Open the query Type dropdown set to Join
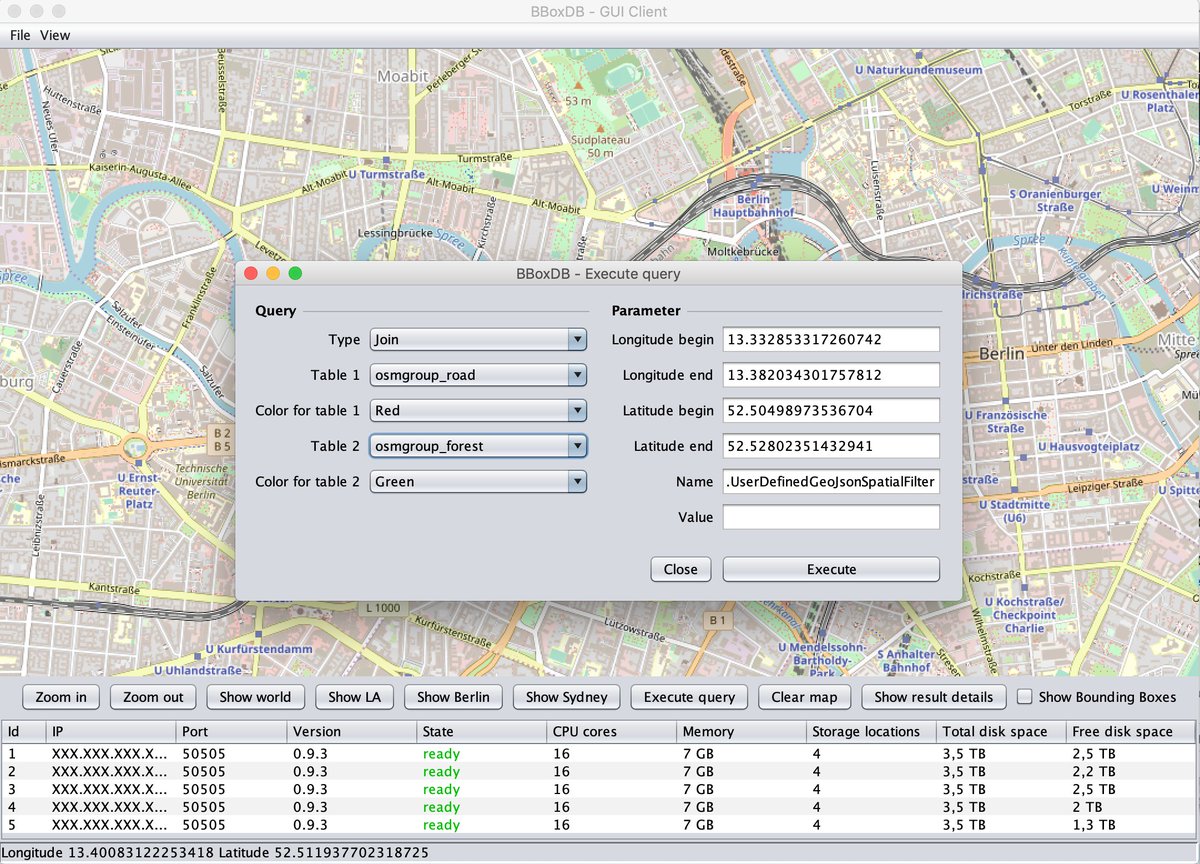1200x864 pixels. pyautogui.click(x=478, y=340)
